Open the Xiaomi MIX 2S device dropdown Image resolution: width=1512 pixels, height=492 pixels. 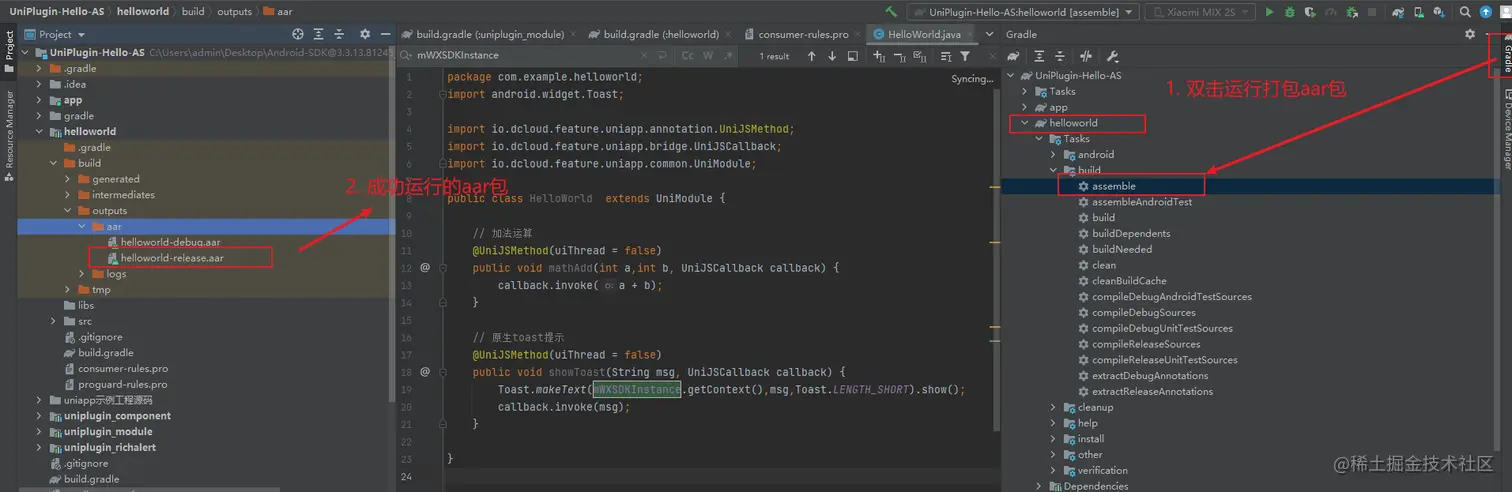pos(1199,12)
